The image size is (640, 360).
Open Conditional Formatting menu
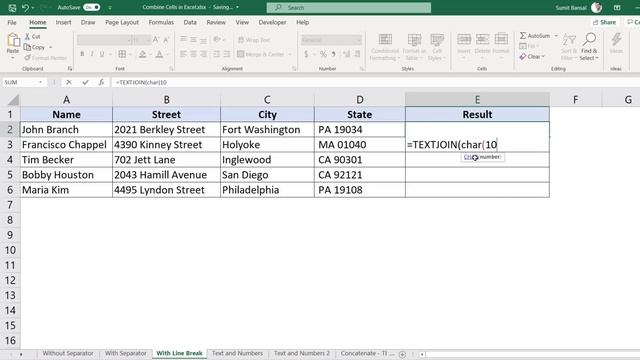click(x=384, y=47)
